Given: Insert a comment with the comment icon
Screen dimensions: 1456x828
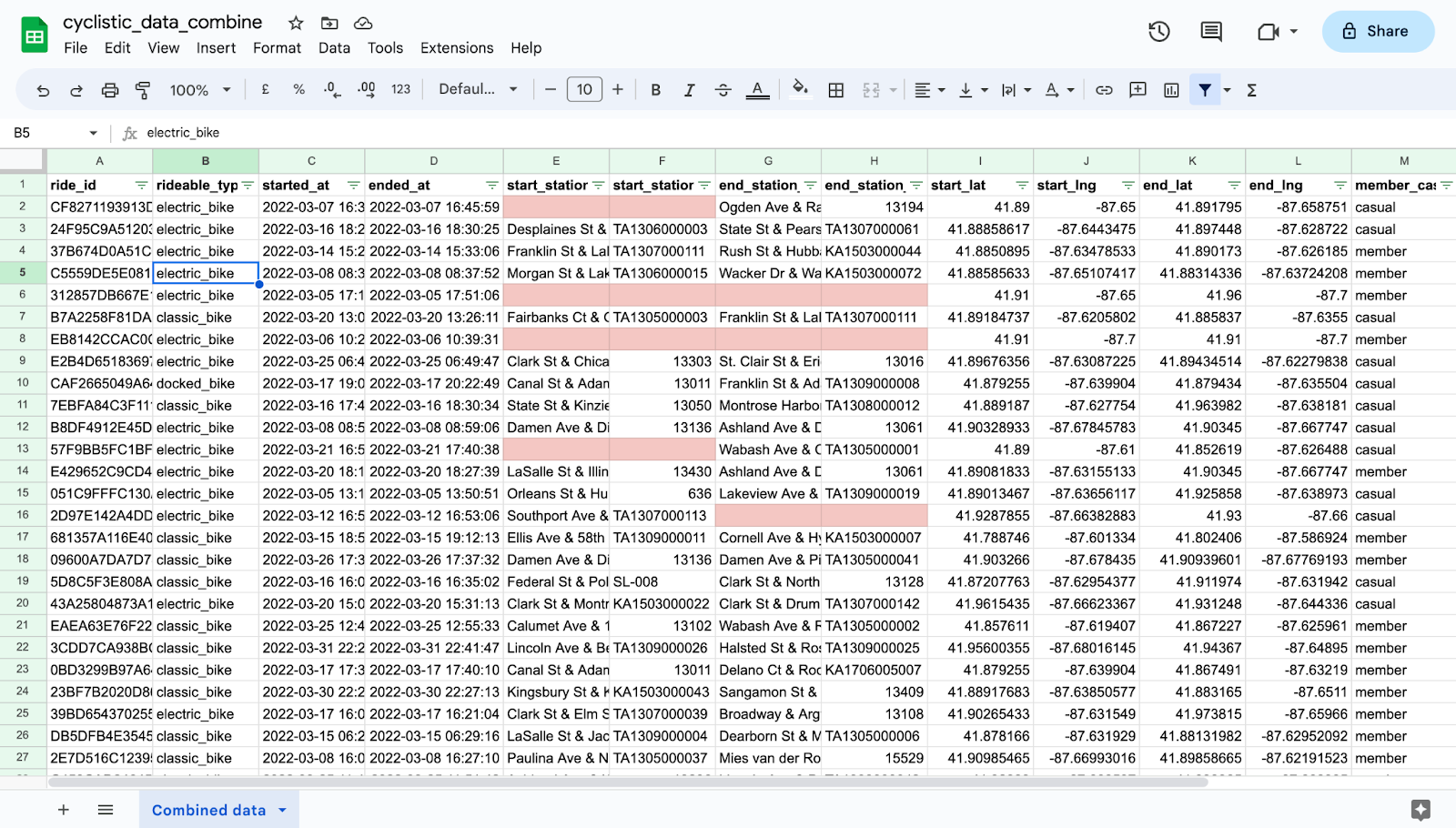Looking at the screenshot, I should (x=1137, y=89).
